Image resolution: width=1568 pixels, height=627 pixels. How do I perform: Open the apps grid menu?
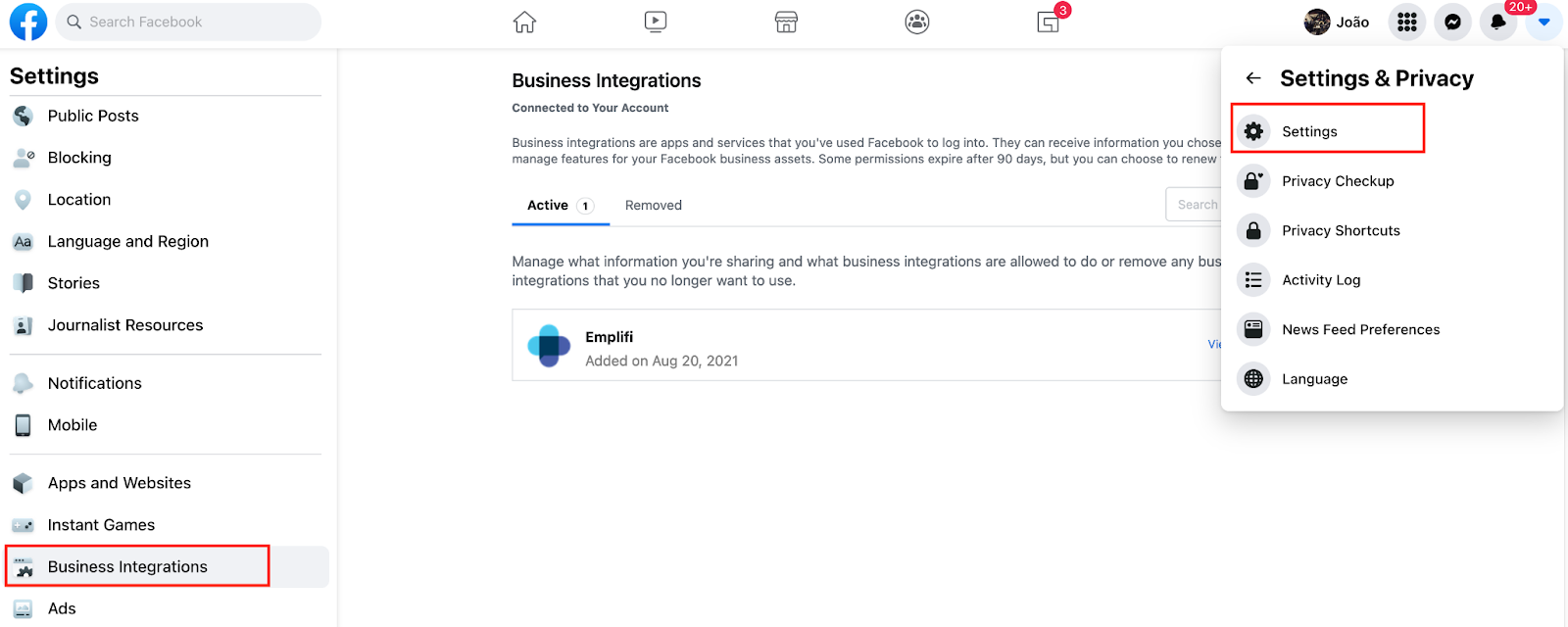tap(1407, 22)
